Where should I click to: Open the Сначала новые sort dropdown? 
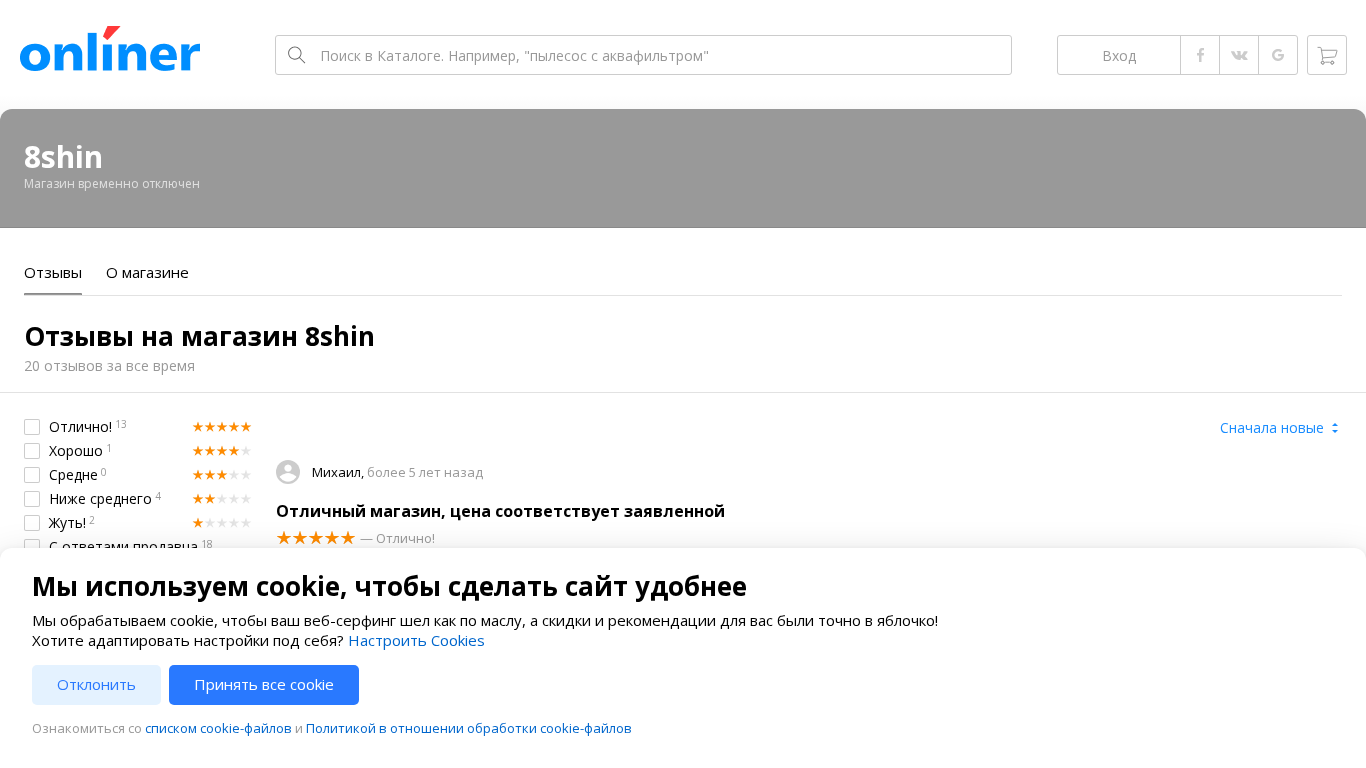coord(1279,428)
